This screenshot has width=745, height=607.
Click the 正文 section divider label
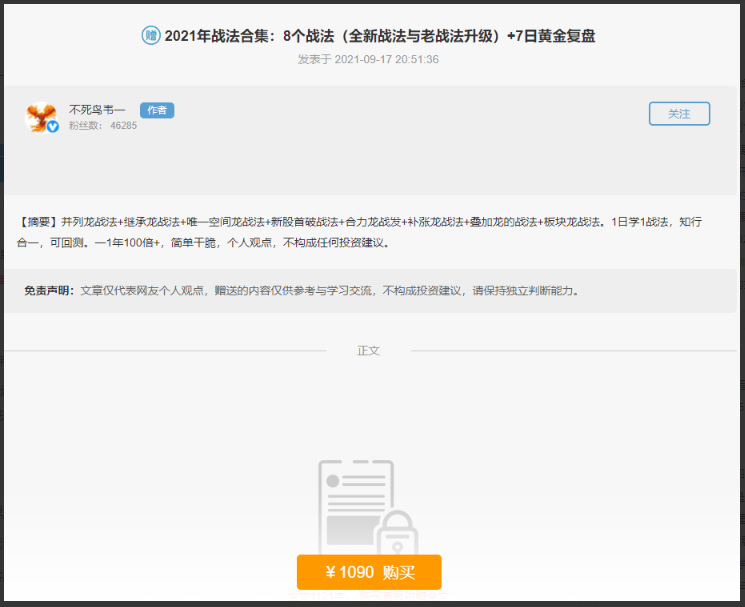tap(369, 351)
